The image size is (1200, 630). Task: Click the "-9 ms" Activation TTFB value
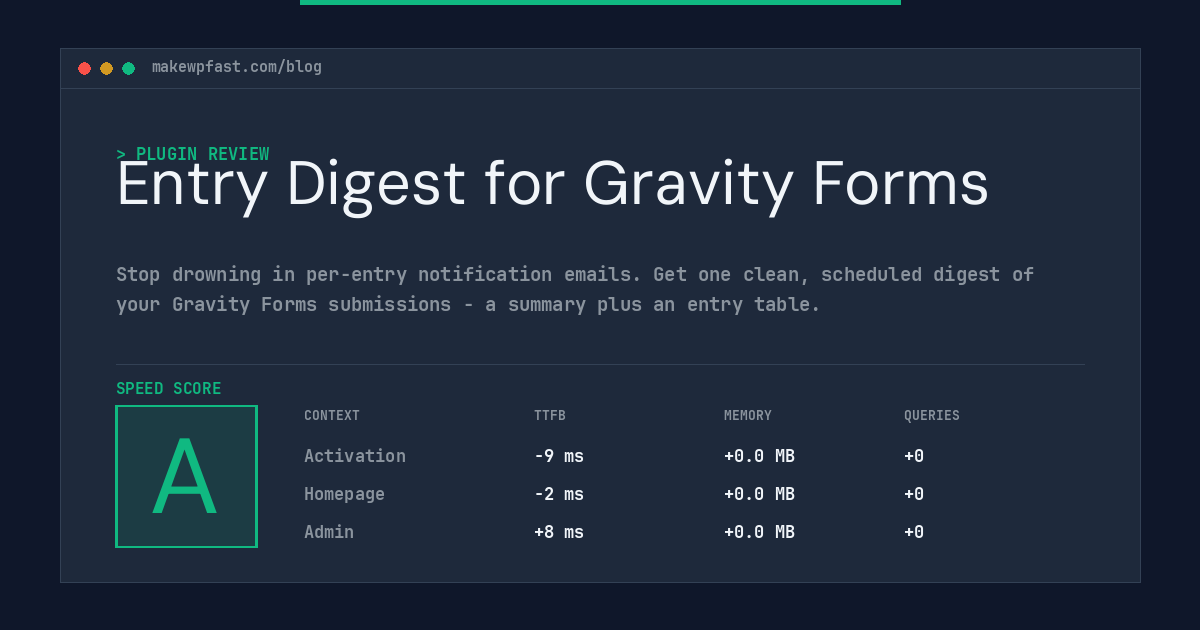pos(559,456)
